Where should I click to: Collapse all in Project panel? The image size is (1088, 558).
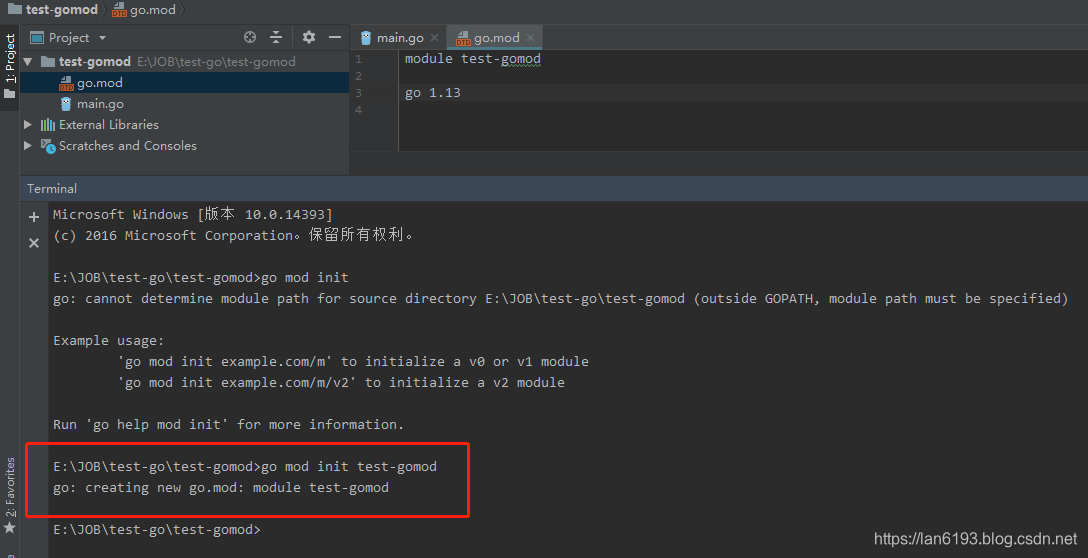pos(276,37)
